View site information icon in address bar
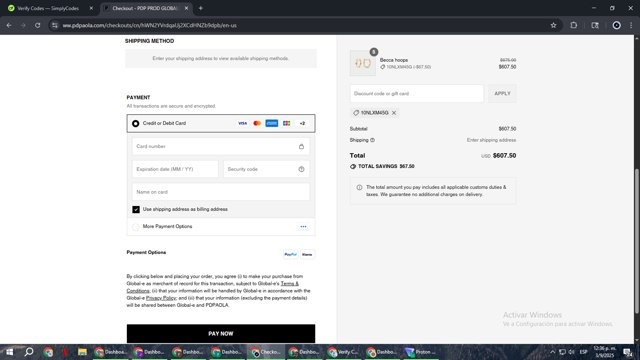 point(55,25)
